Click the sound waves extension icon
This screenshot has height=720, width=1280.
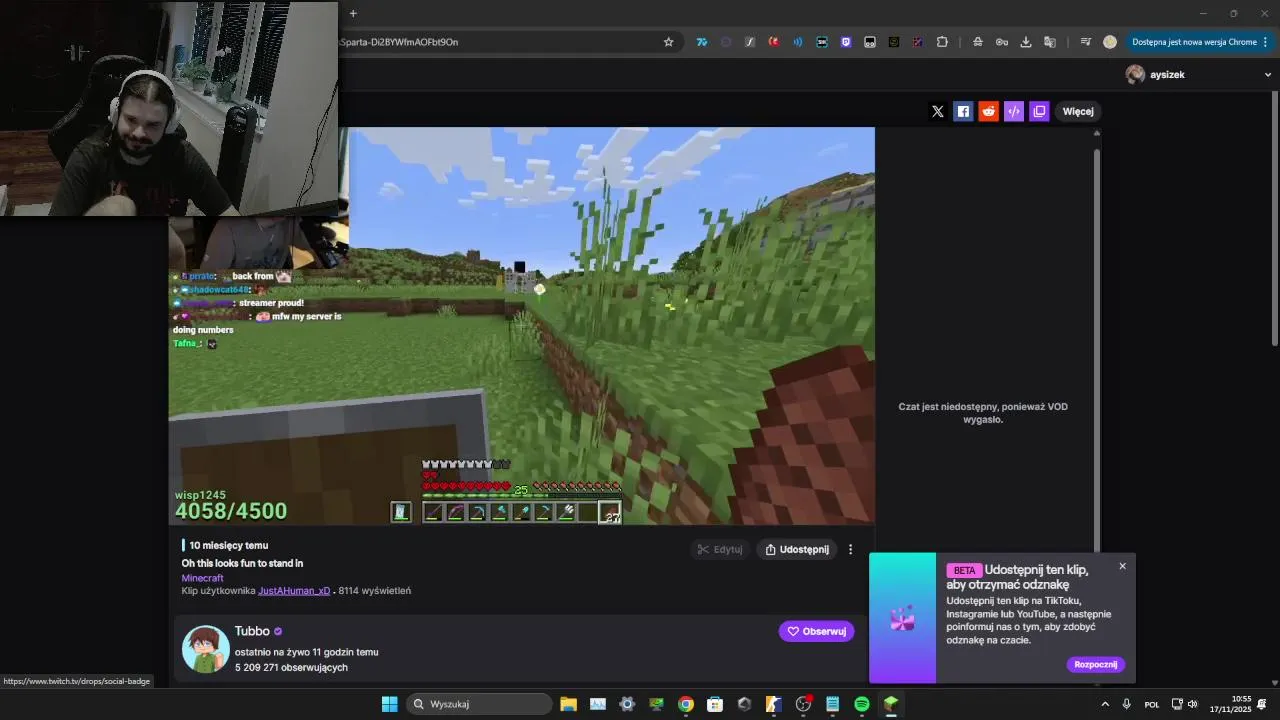click(x=798, y=42)
